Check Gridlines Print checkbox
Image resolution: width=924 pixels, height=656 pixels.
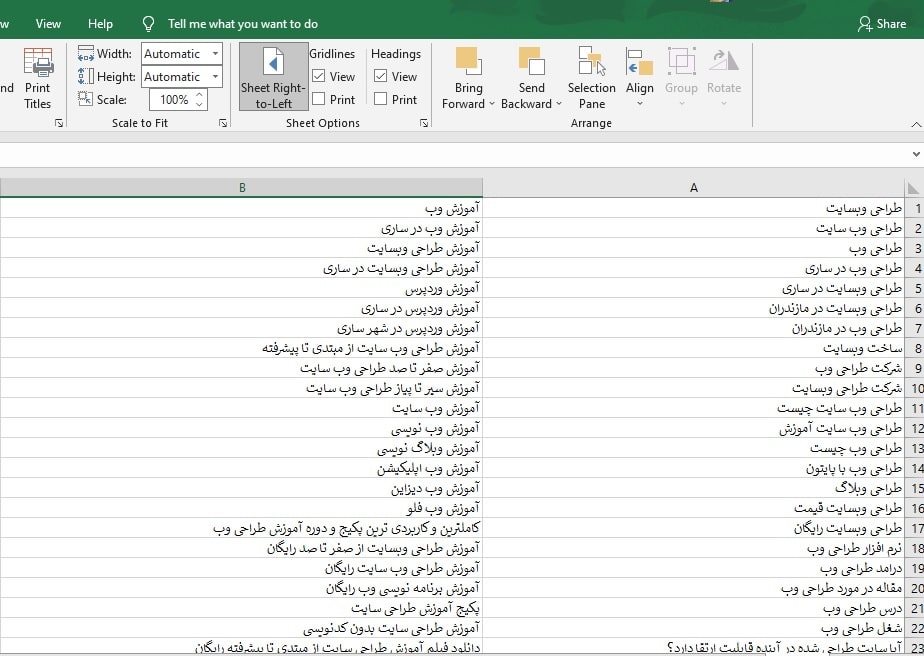tap(318, 99)
